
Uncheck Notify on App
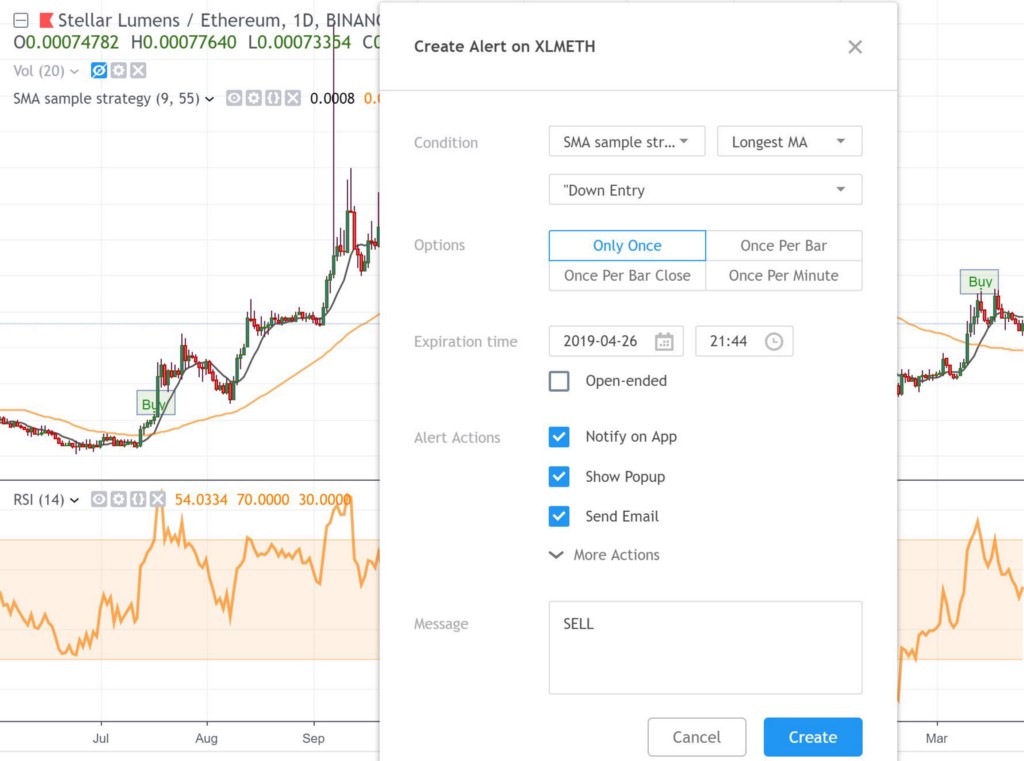click(559, 437)
